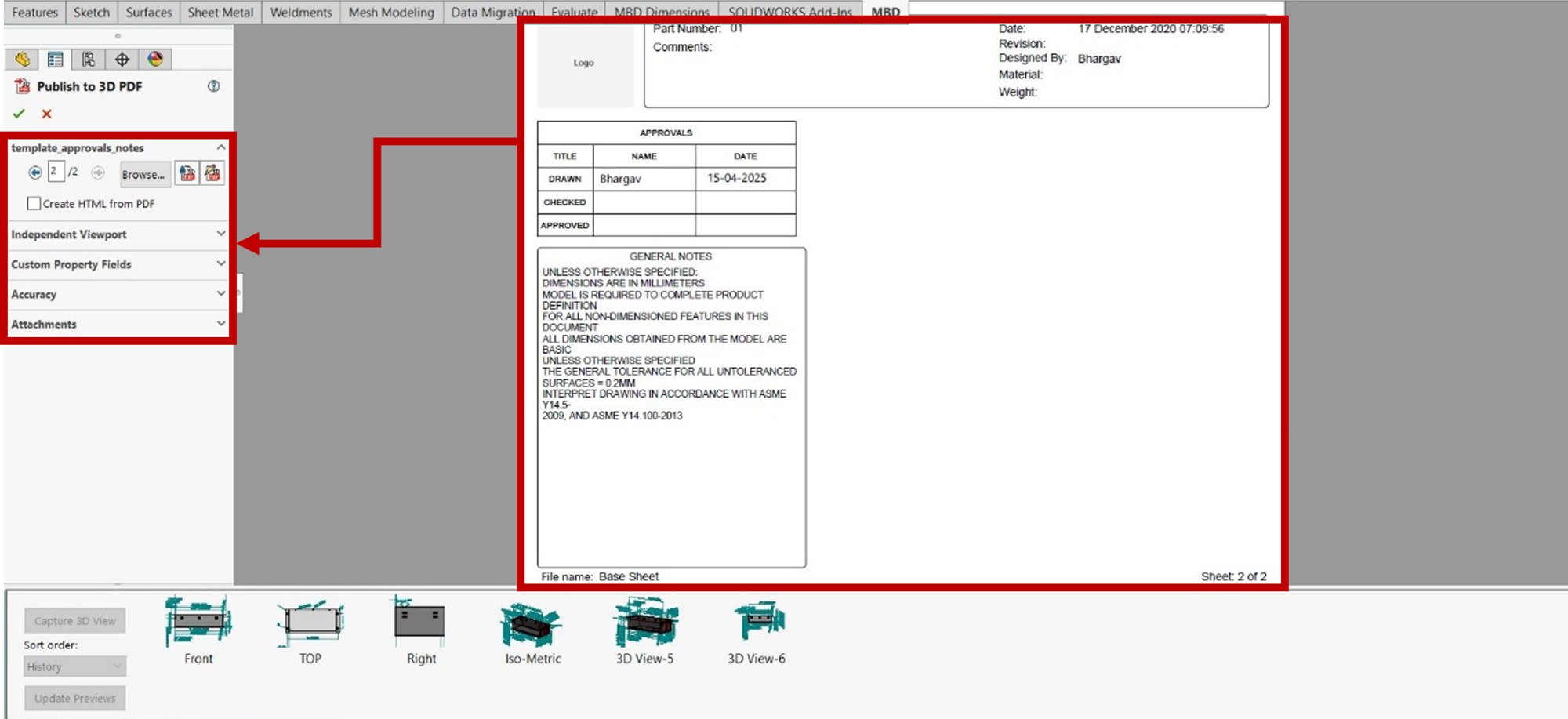The height and width of the screenshot is (719, 1568).
Task: Open the ConfigurationManager tab icon
Action: click(x=89, y=60)
